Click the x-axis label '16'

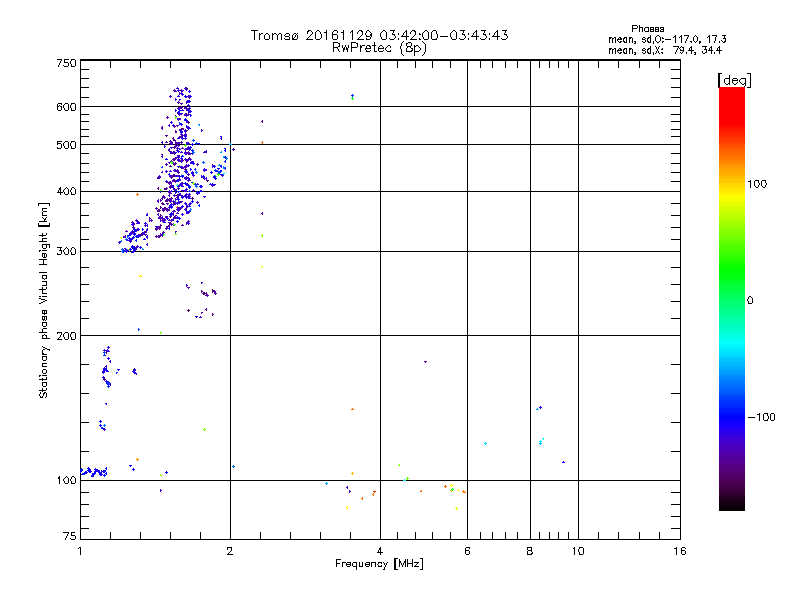(680, 551)
